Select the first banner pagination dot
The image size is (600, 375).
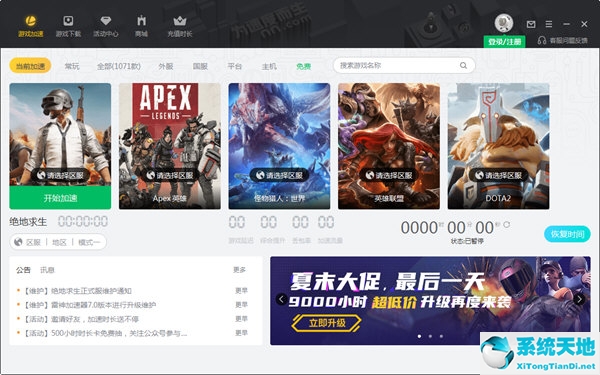click(x=419, y=336)
